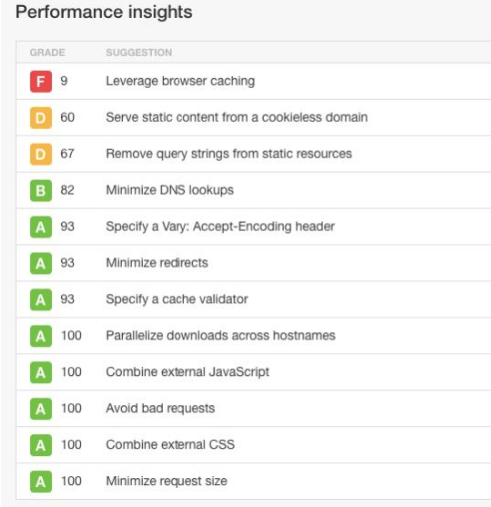
Task: Click the green B grade badge
Action: [41, 190]
